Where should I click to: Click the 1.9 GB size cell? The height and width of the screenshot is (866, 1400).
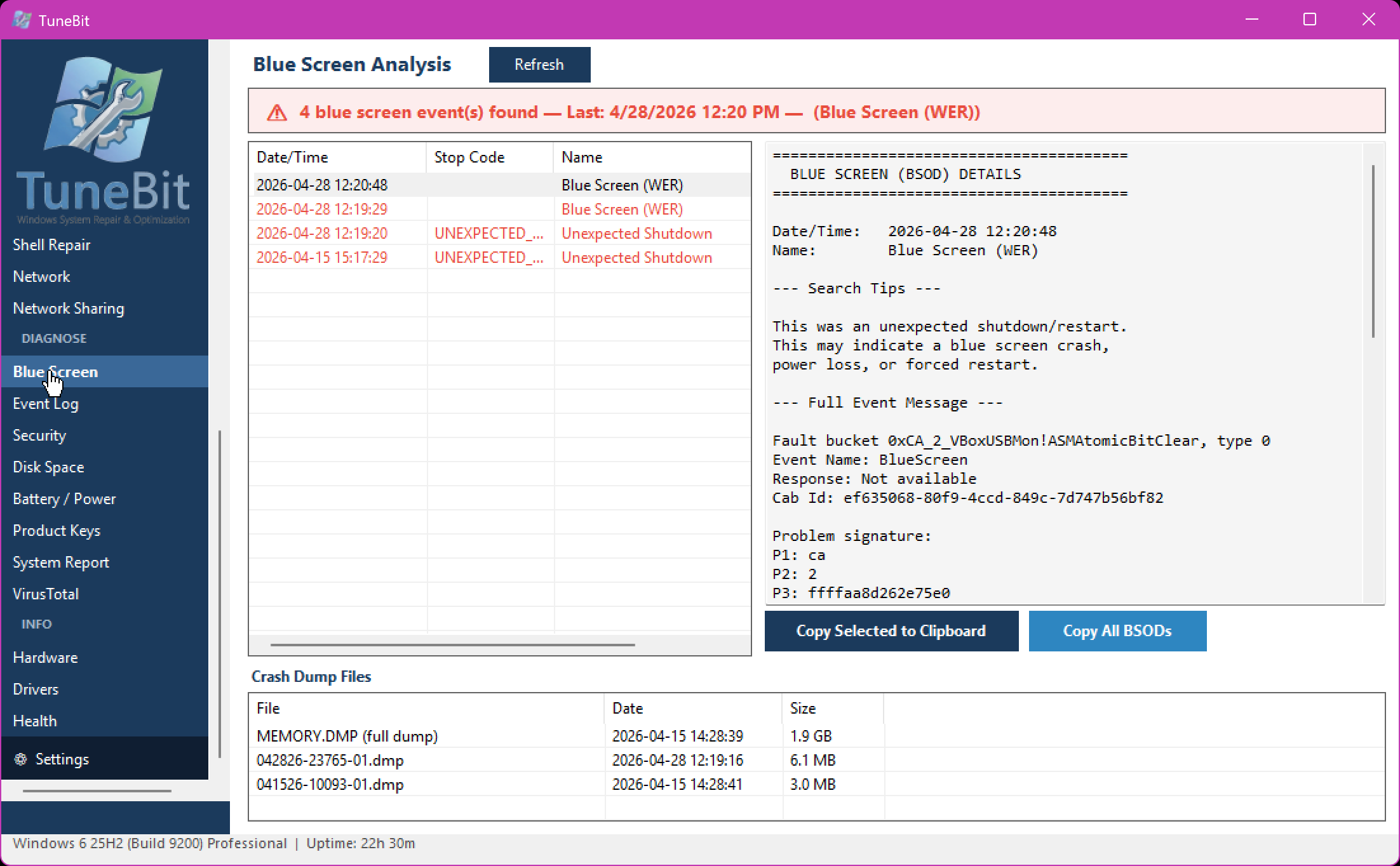[x=811, y=736]
